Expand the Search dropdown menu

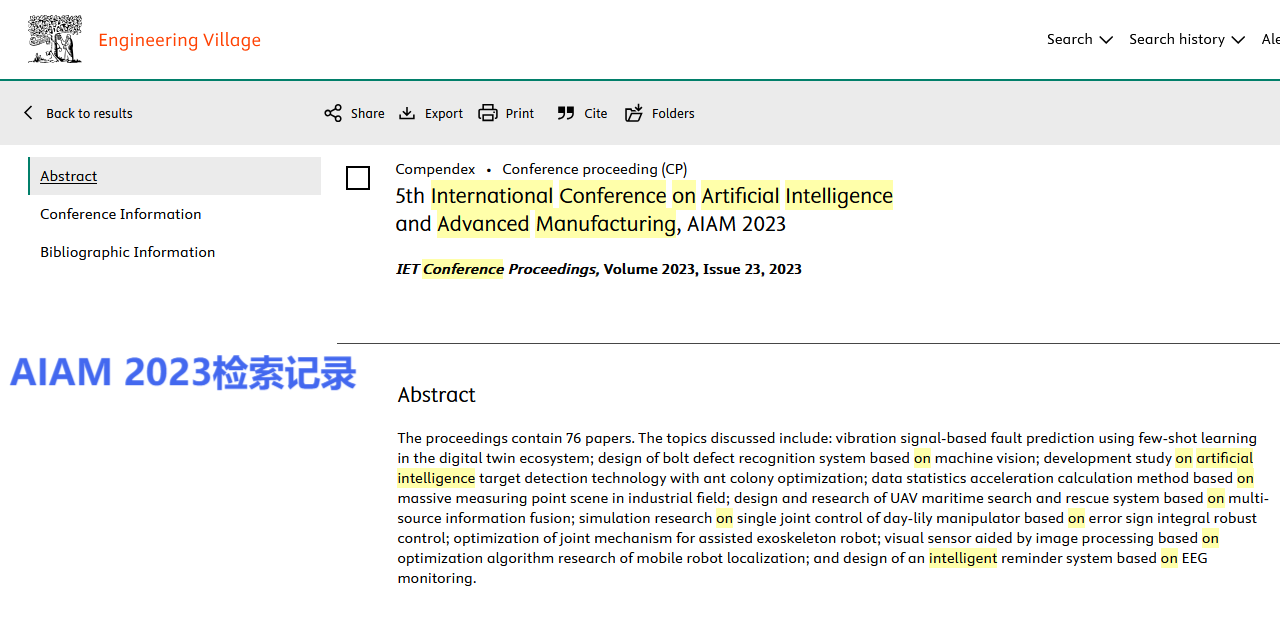pyautogui.click(x=1079, y=39)
